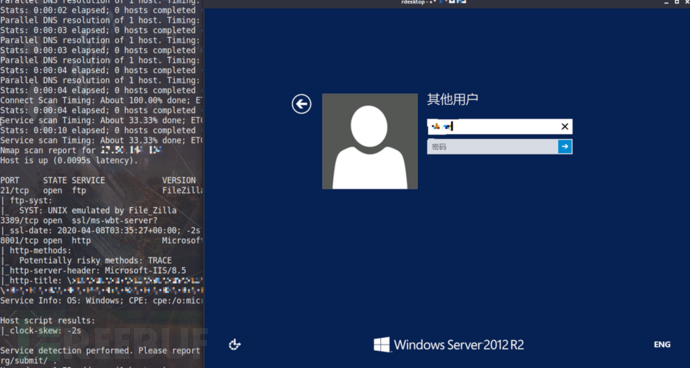Click 'Potentially risky methods: TRACE' line
Screen dimensions: 690x368
click(x=86, y=261)
